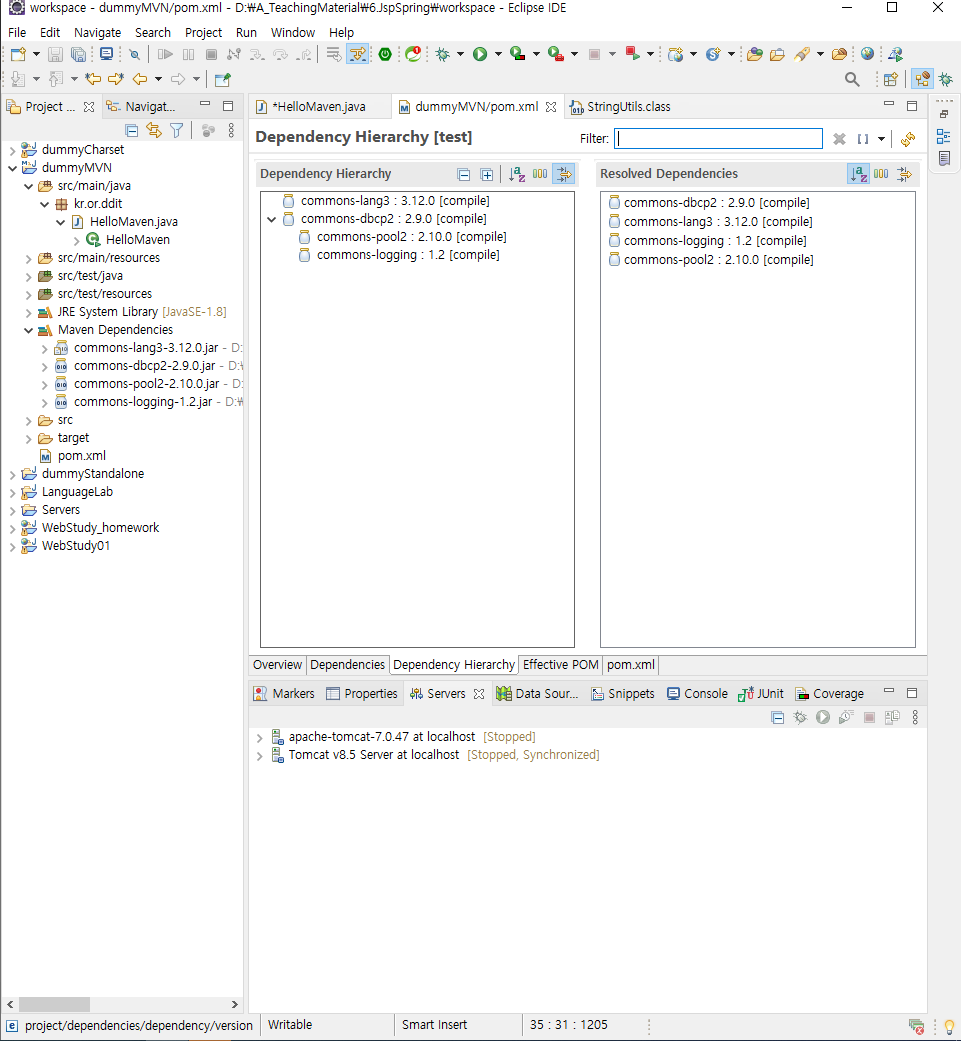Click the Save All toolbar icon
Viewport: 961px width, 1041px height.
pyautogui.click(x=78, y=54)
